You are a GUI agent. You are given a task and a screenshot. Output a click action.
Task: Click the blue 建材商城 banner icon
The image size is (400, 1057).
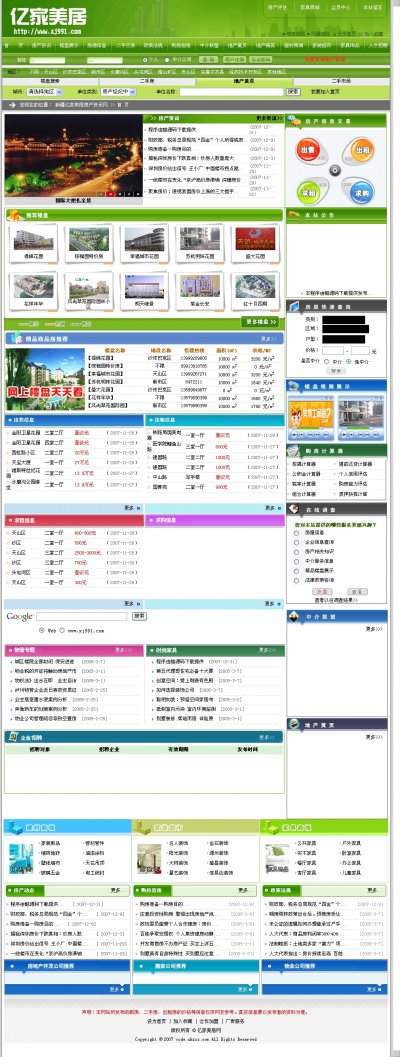click(x=14, y=827)
